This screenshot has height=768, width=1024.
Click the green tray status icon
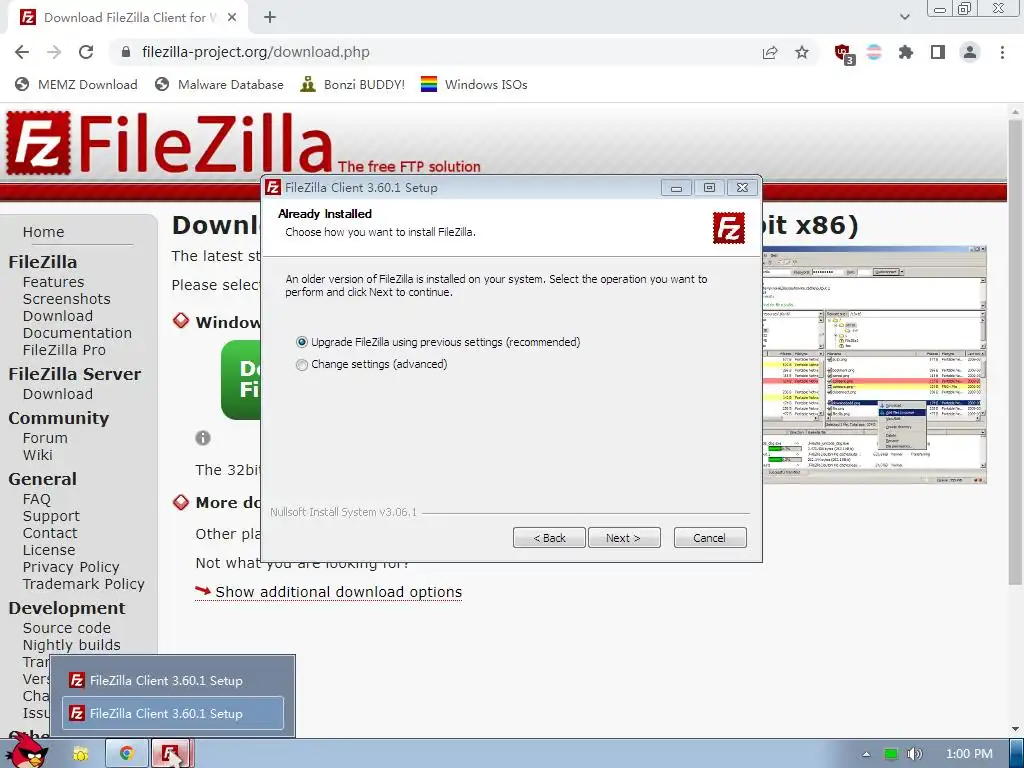(891, 754)
